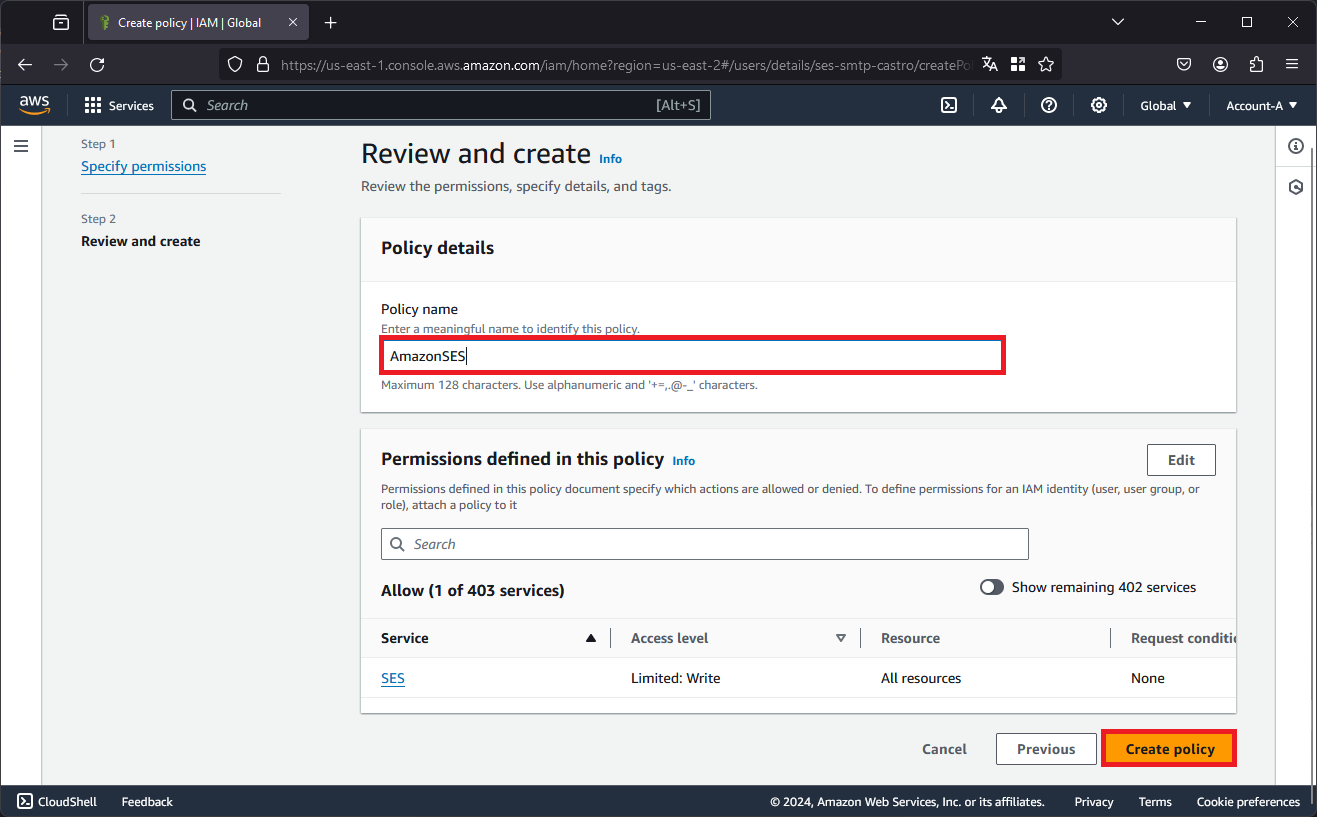Image resolution: width=1317 pixels, height=817 pixels.
Task: Open the notifications bell
Action: 999,105
